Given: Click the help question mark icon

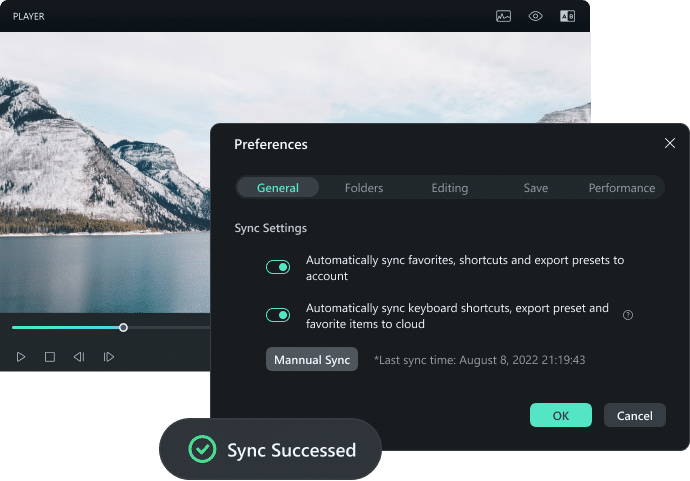Looking at the screenshot, I should point(628,315).
